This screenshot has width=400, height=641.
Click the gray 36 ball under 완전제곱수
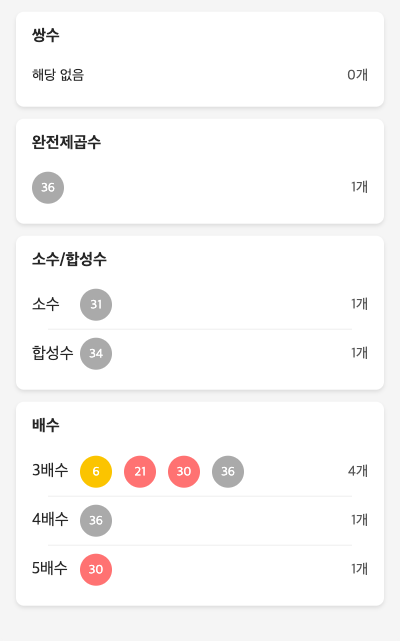point(48,188)
